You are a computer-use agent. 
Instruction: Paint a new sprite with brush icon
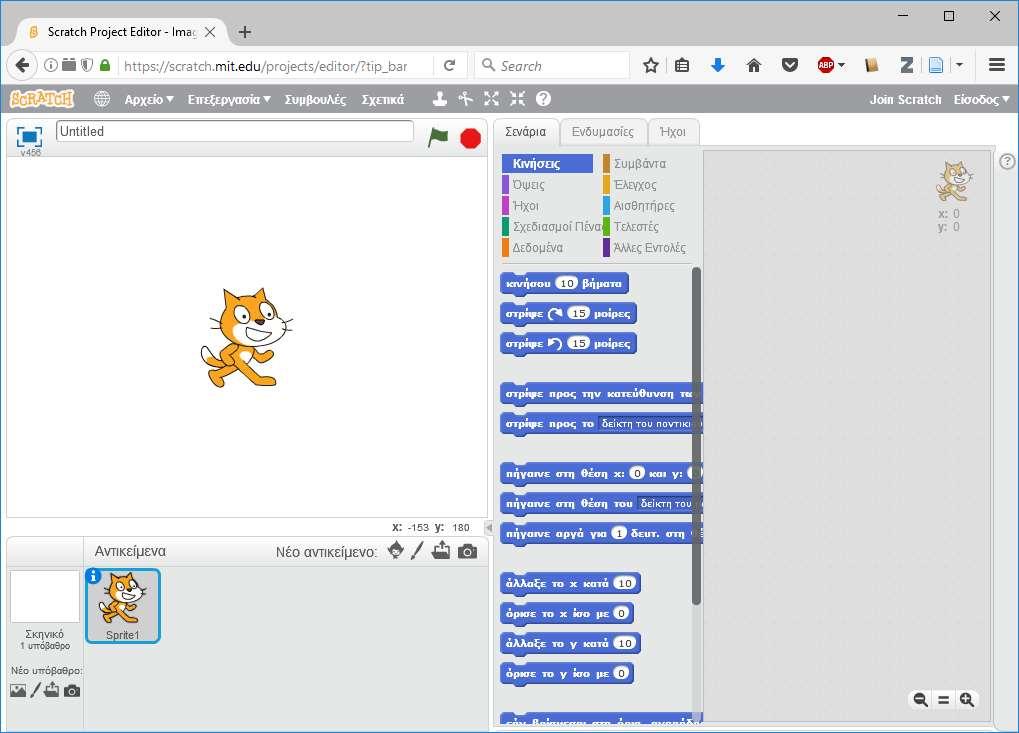(x=417, y=550)
